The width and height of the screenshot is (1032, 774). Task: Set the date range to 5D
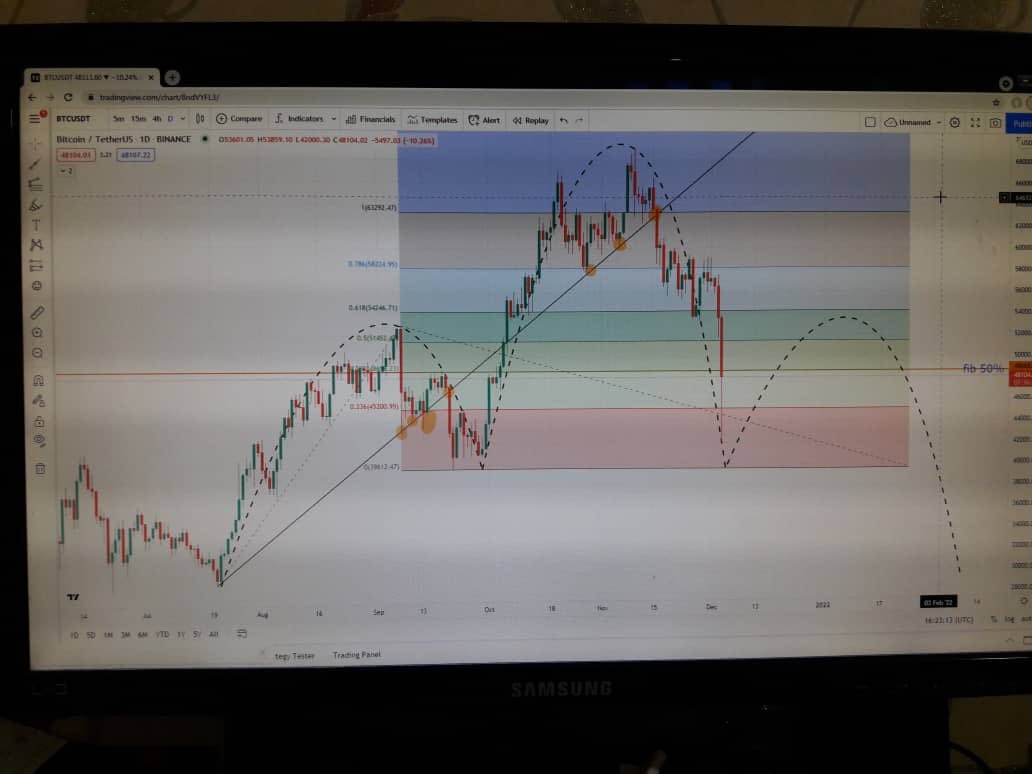click(x=91, y=635)
